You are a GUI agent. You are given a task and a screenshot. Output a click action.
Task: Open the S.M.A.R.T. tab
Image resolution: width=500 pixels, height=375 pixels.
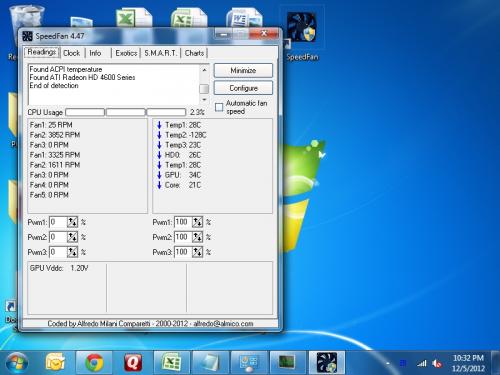click(161, 53)
